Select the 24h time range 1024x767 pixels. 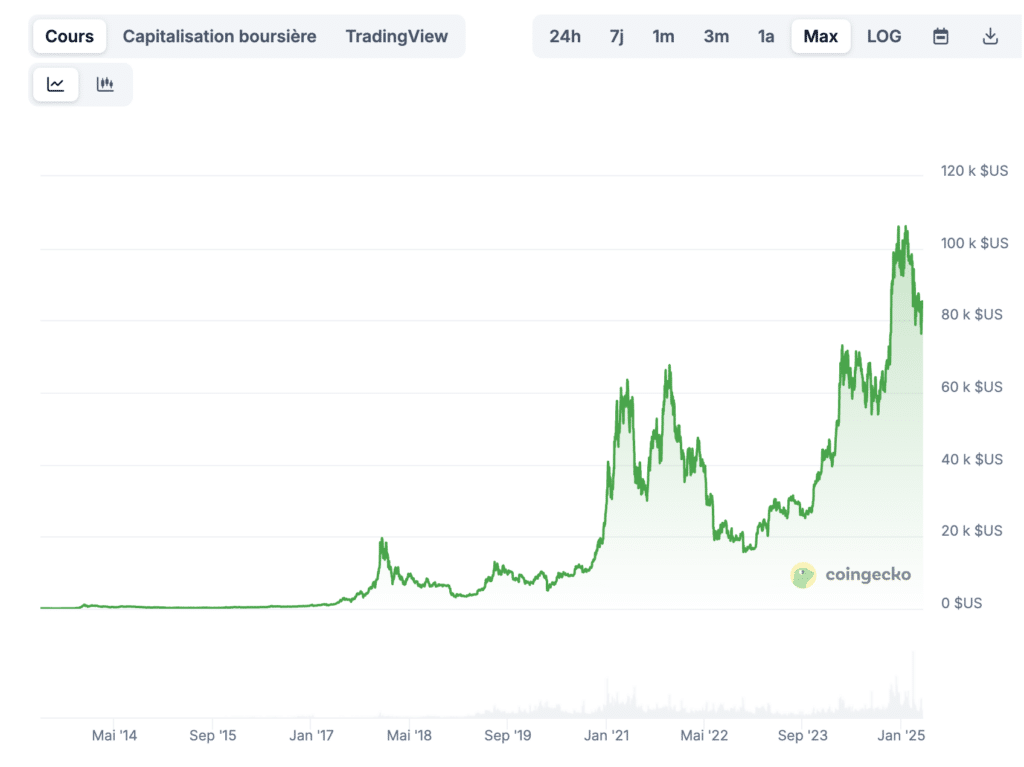pos(564,37)
